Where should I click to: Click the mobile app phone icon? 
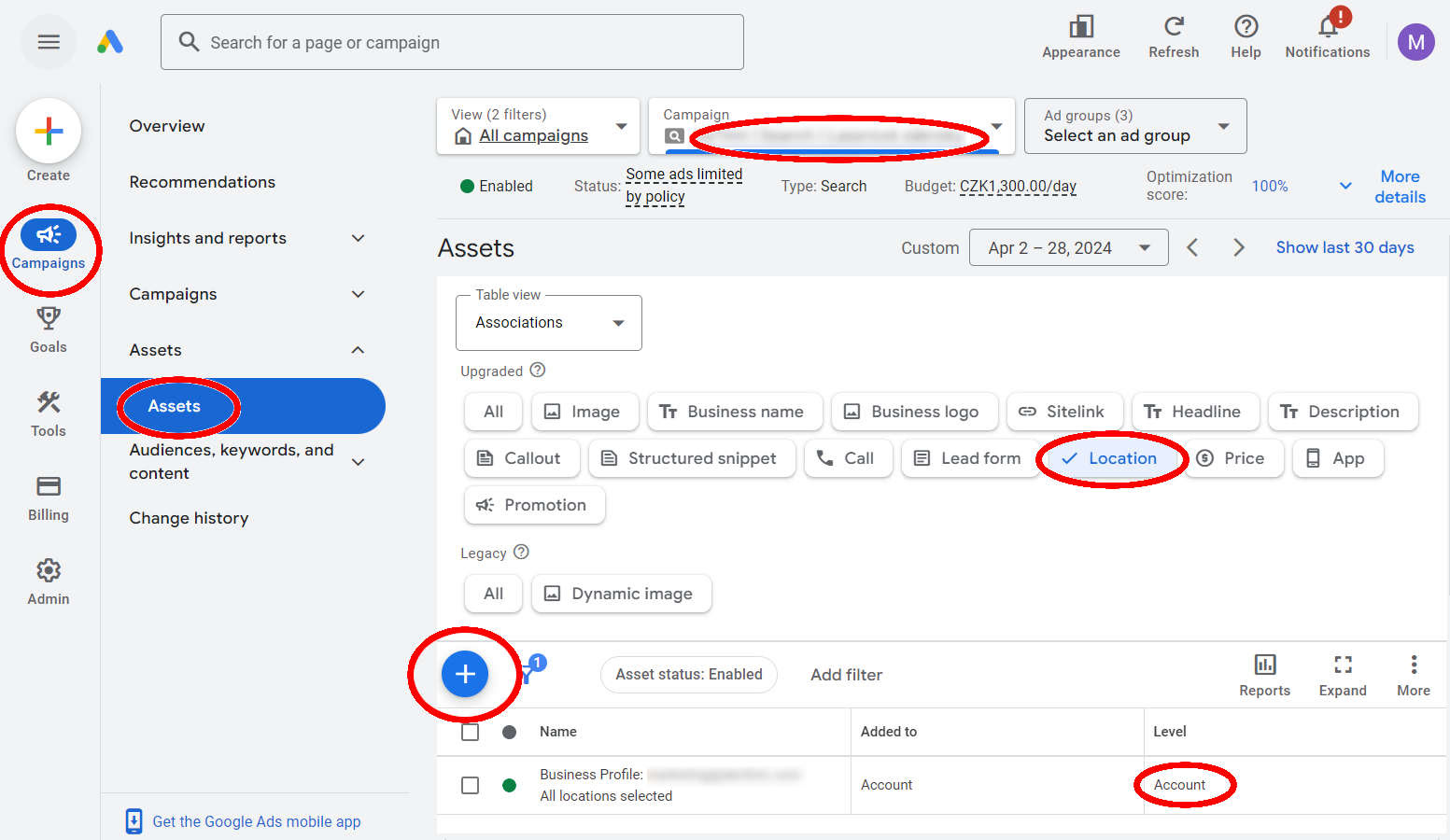(x=134, y=821)
